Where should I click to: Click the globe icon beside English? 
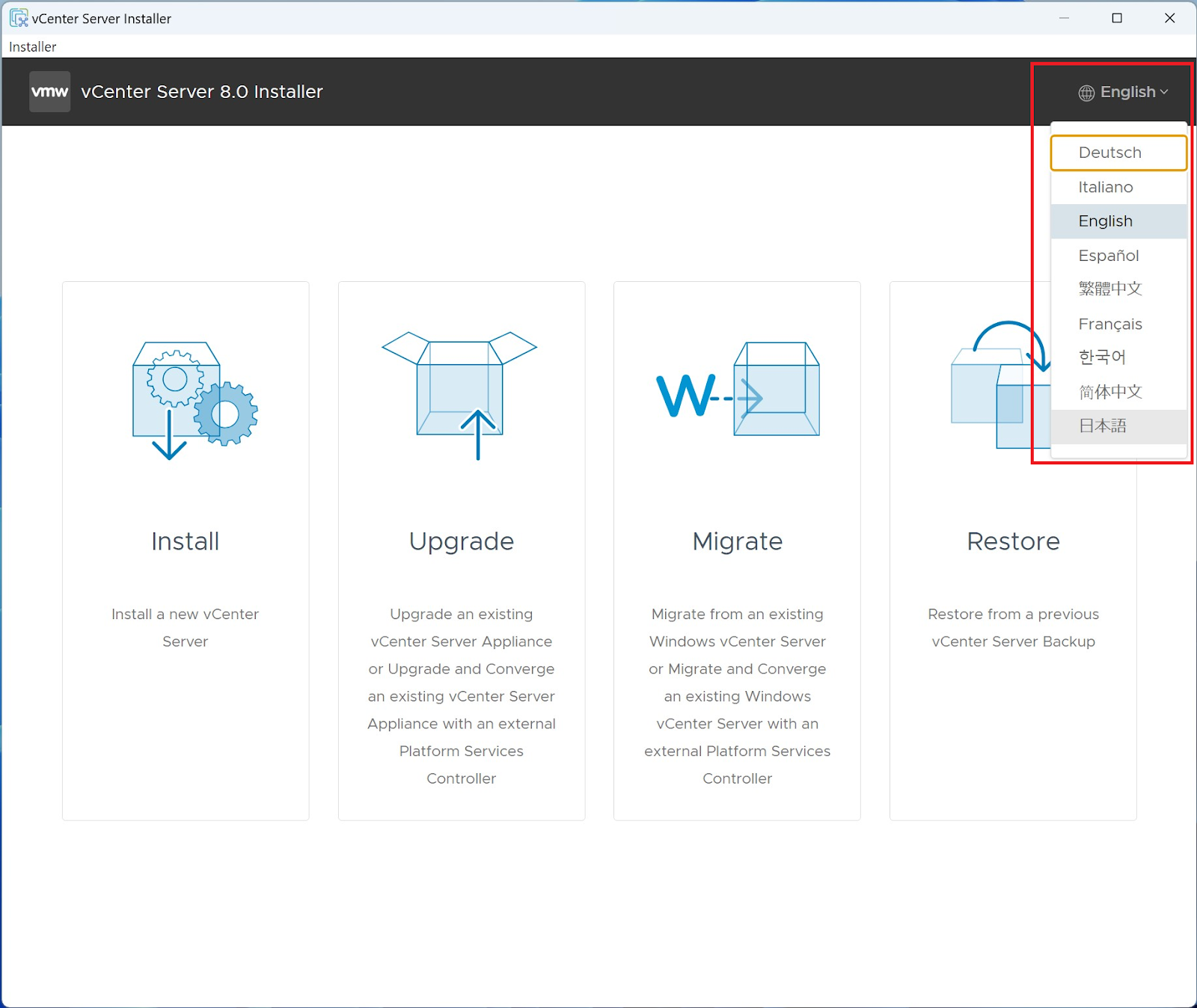[x=1086, y=93]
